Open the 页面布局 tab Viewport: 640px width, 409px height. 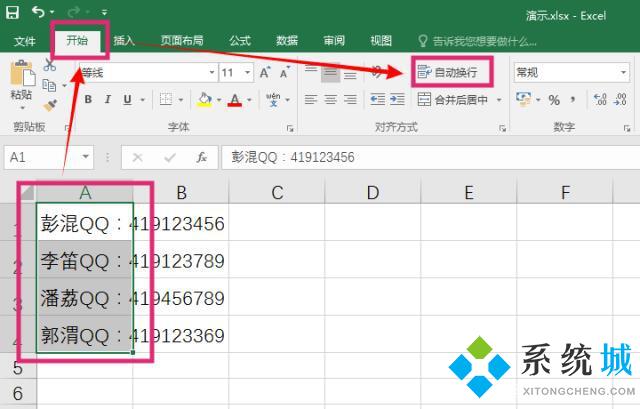click(x=182, y=40)
